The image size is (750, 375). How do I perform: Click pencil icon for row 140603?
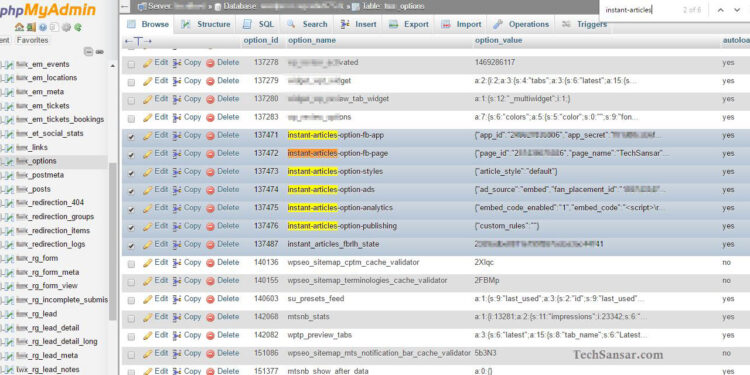pos(148,299)
